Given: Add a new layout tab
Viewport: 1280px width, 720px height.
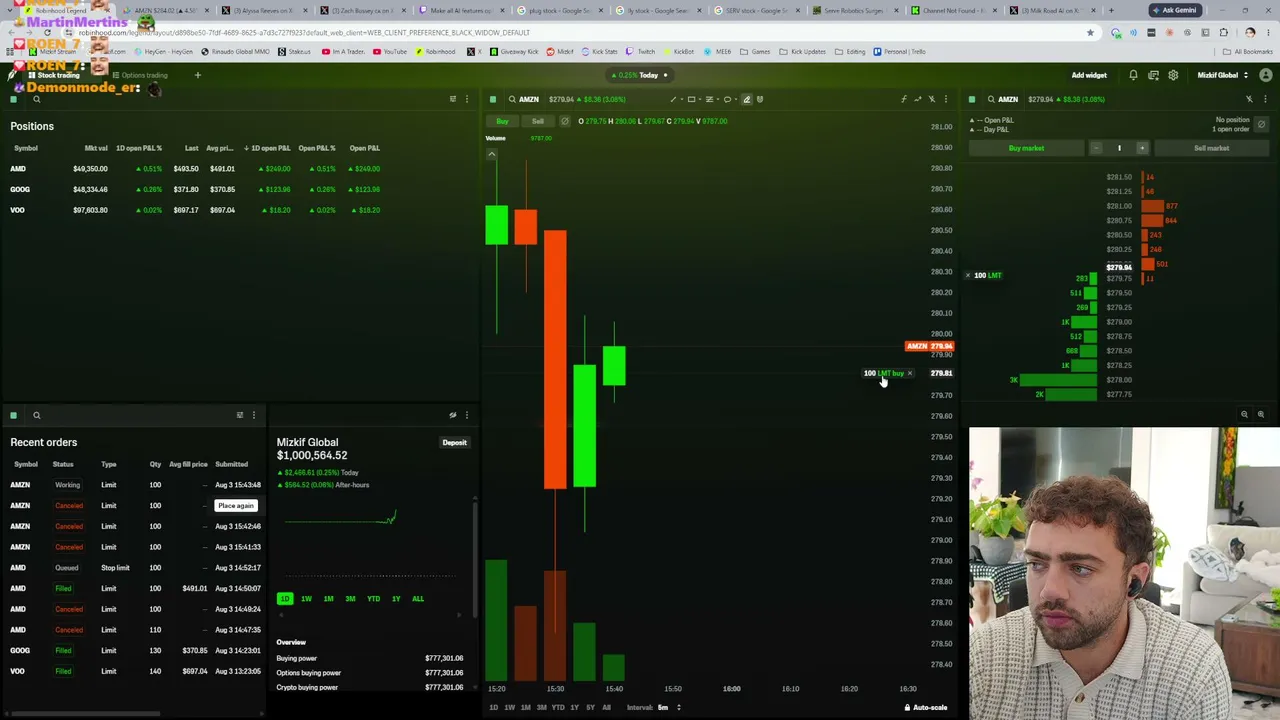Looking at the screenshot, I should click(197, 75).
